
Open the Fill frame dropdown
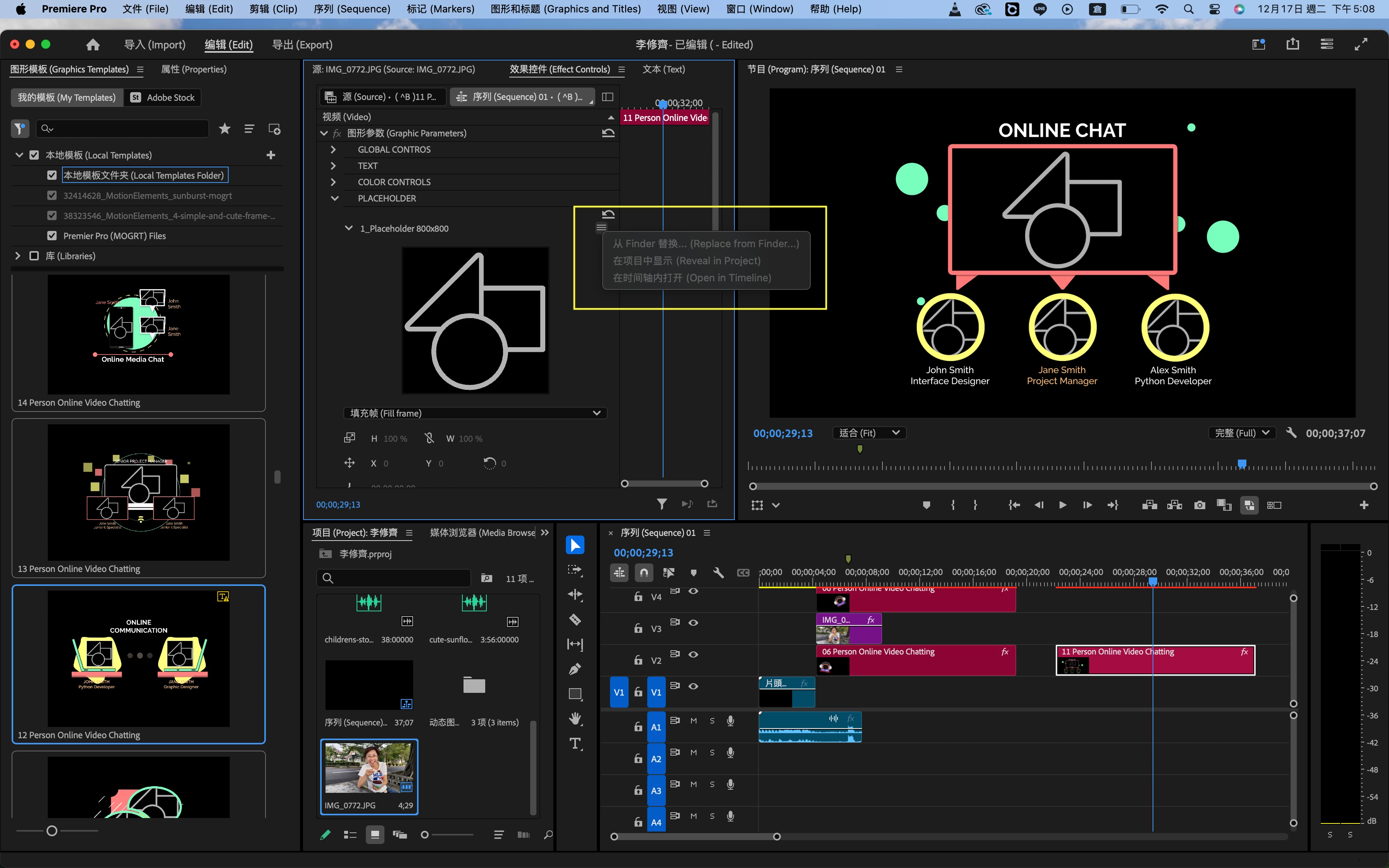[475, 413]
